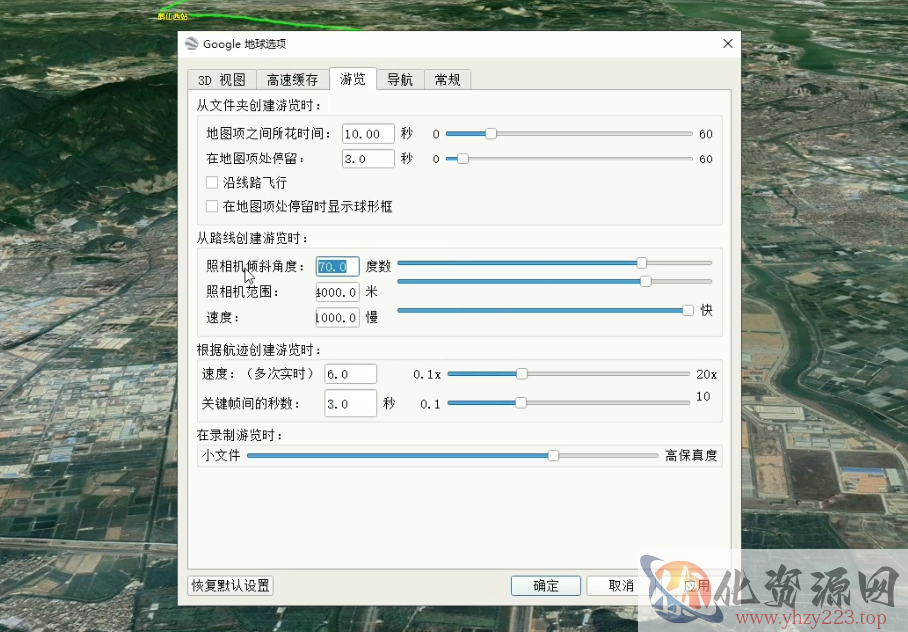Toggle 在地图项处停留时显示球形框 checkbox

tap(212, 206)
